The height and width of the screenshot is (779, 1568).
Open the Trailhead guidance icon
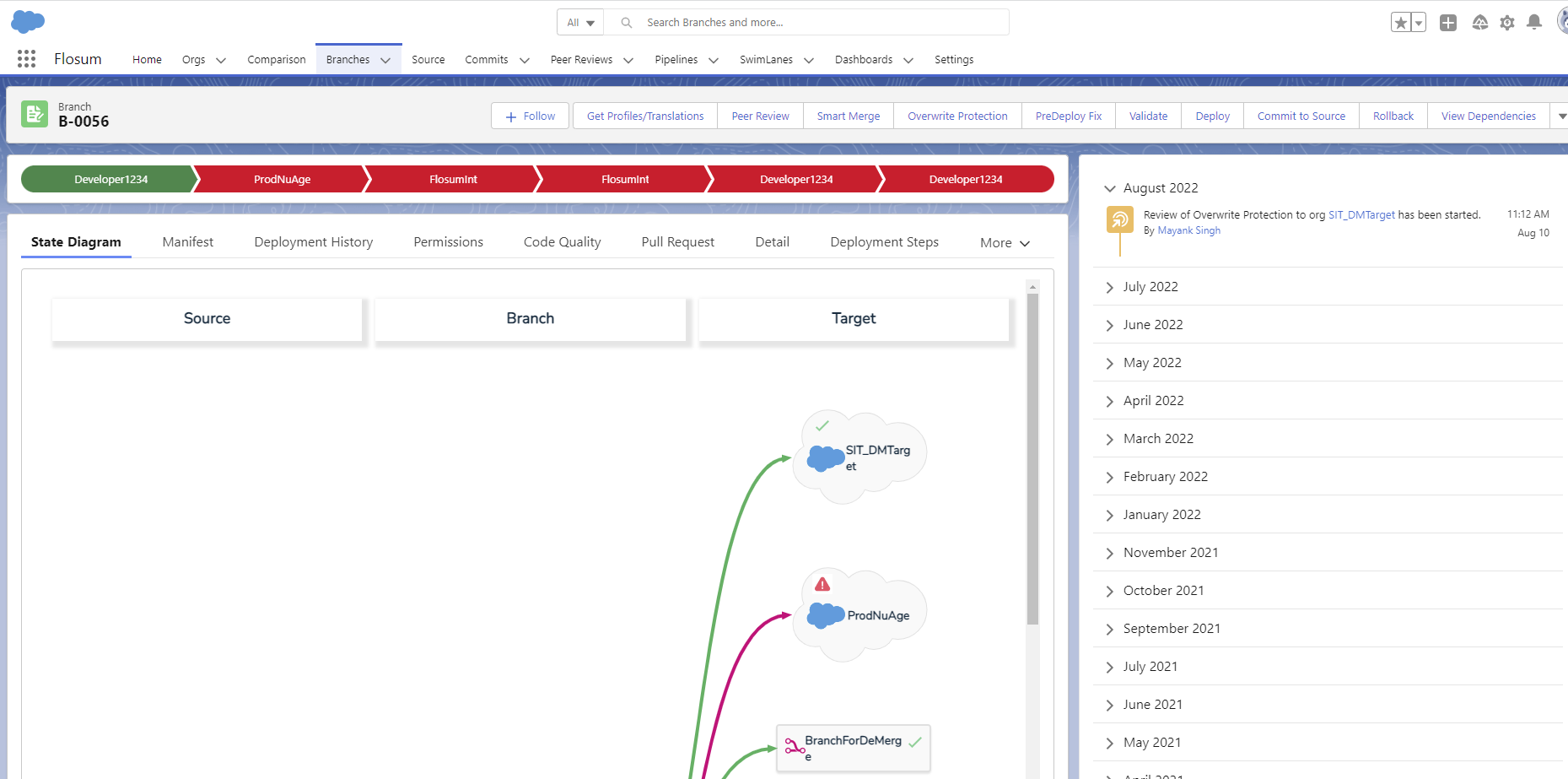tap(1480, 23)
